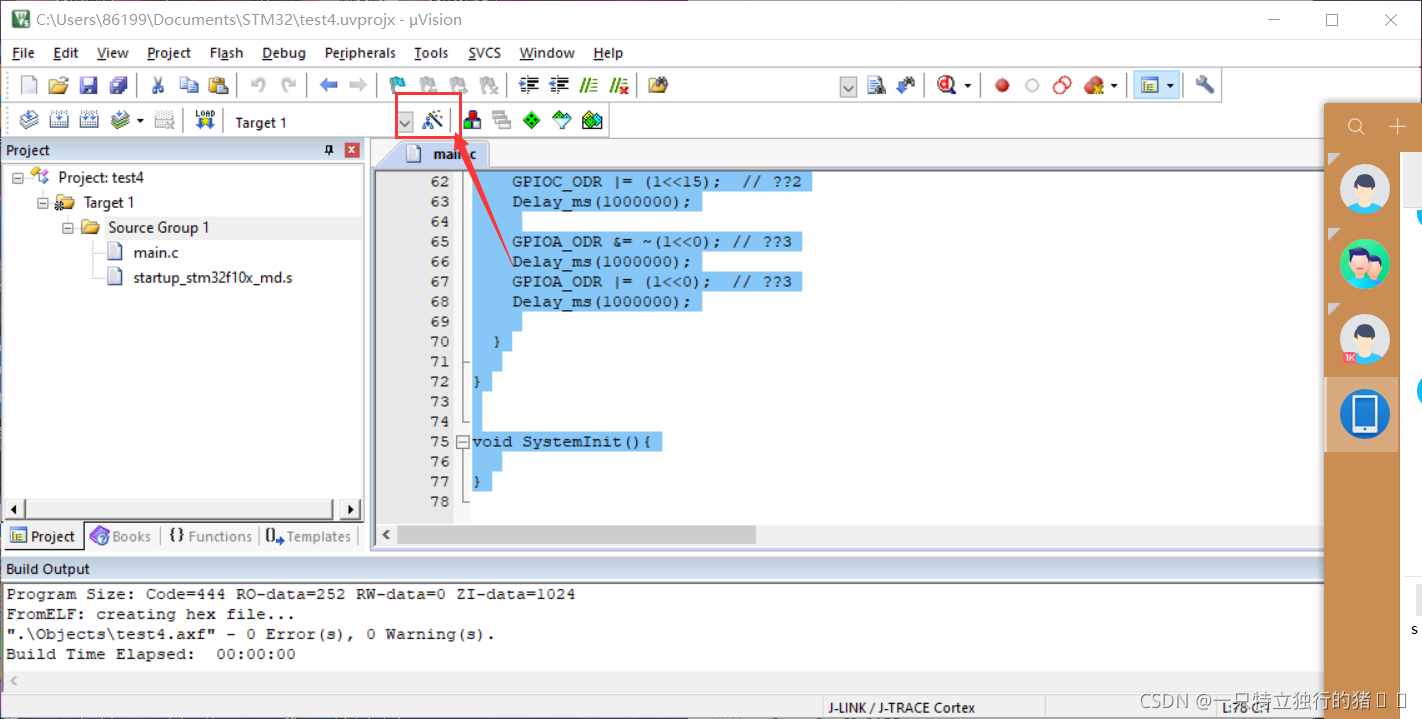The height and width of the screenshot is (719, 1422).
Task: Collapse the Target 1 tree node
Action: point(43,203)
